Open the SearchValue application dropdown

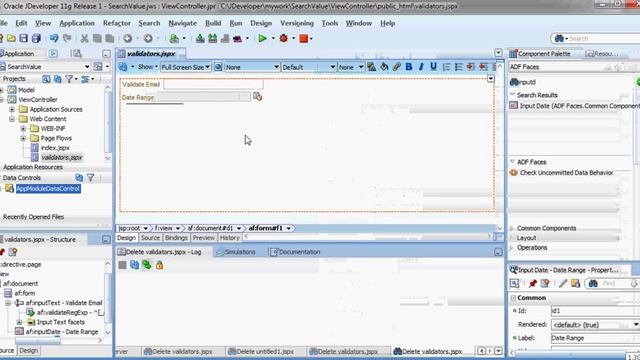click(45, 67)
